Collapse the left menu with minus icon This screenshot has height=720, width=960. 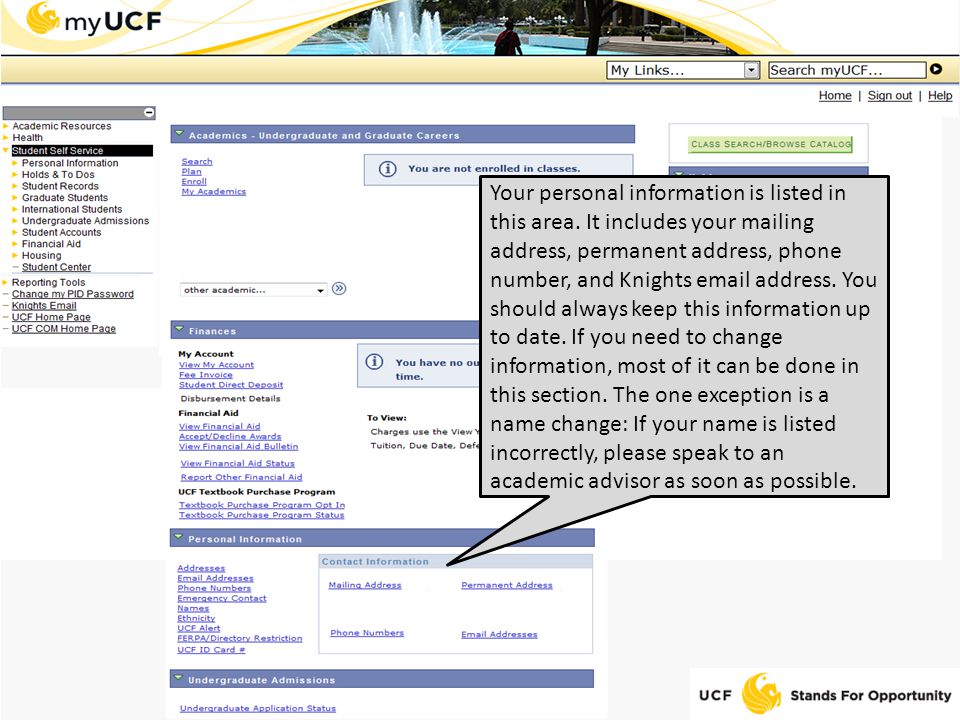pyautogui.click(x=149, y=113)
